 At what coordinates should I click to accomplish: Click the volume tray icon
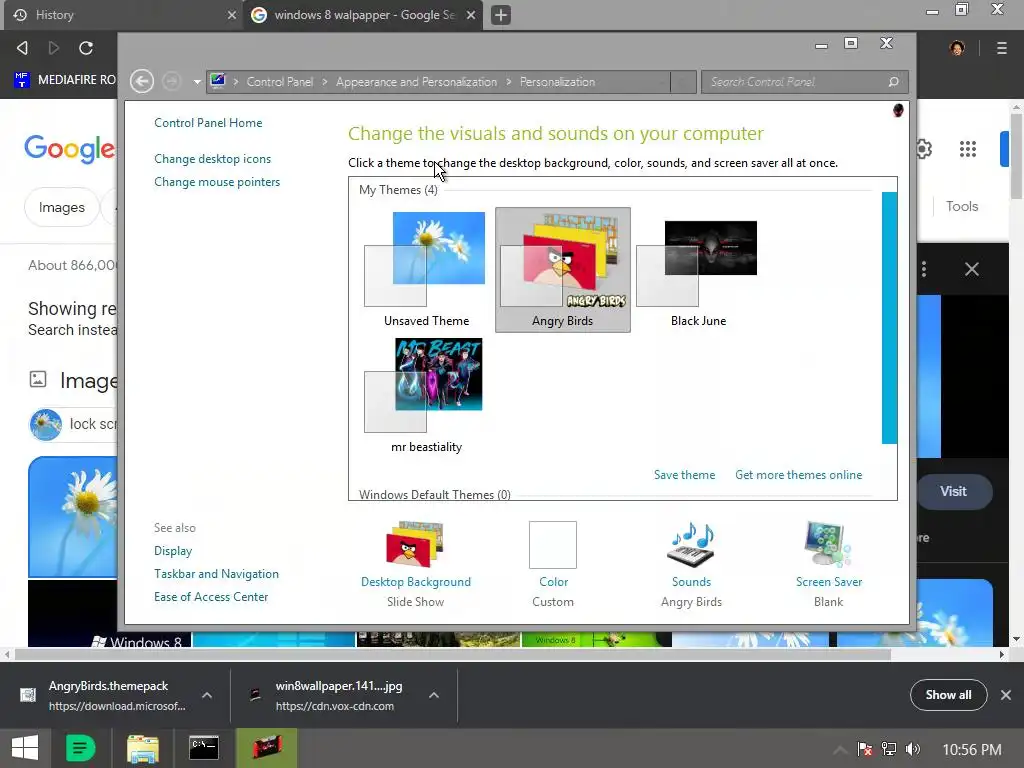click(x=913, y=749)
